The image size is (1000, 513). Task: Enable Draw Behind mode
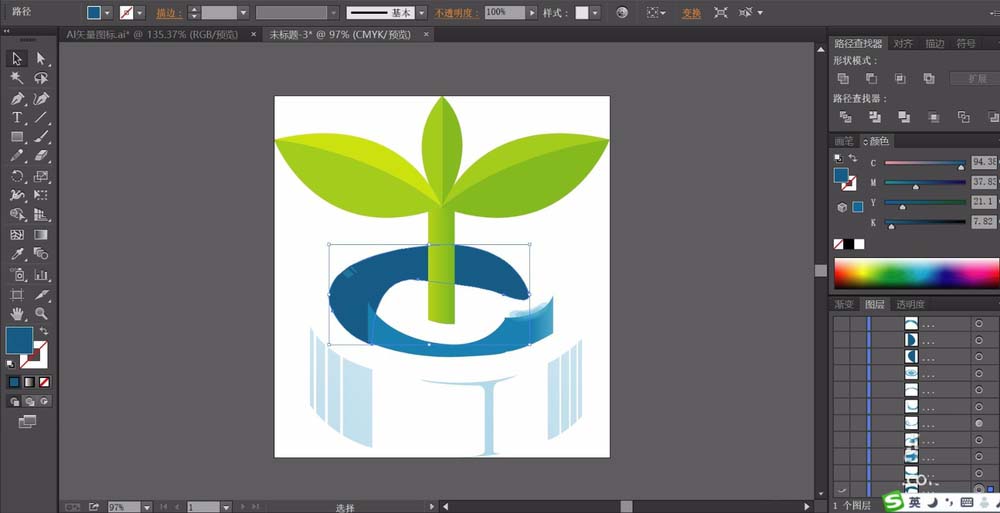tap(29, 401)
